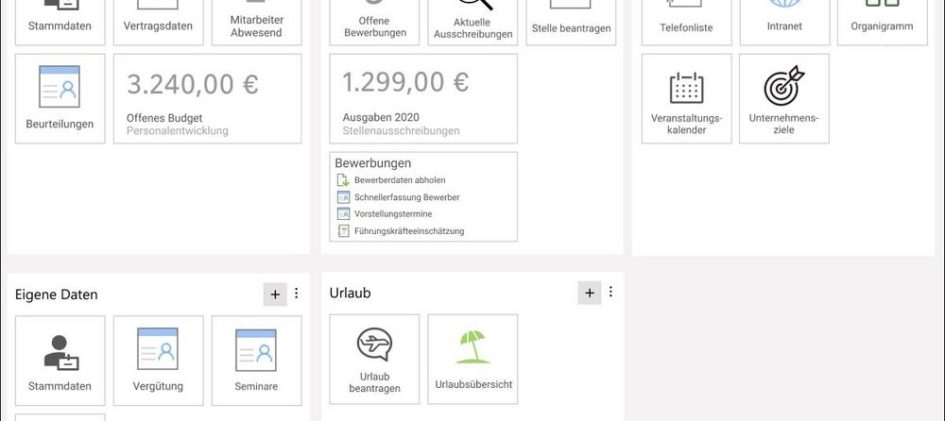Open the Vertragsdaten tile
The height and width of the screenshot is (421, 945).
(158, 22)
